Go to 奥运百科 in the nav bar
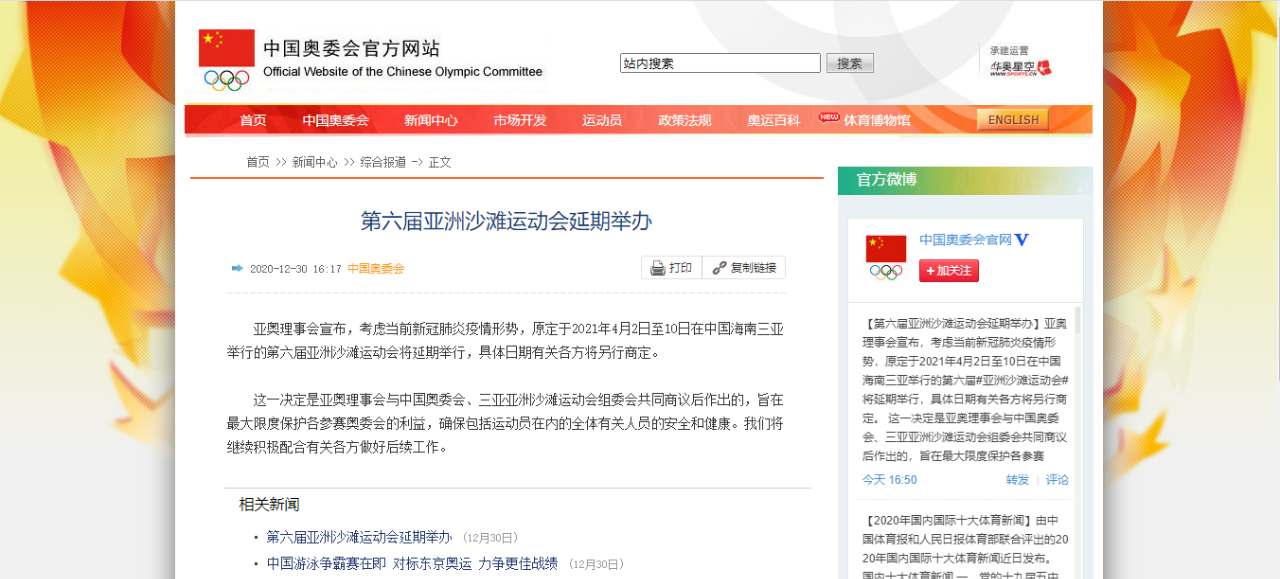The image size is (1280, 579). click(773, 120)
